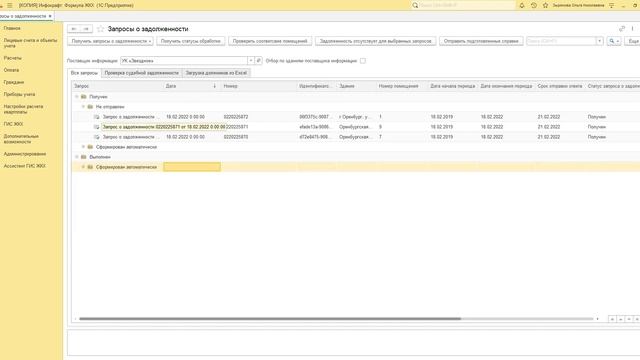Open the form's vertical dots menu

click(633, 29)
